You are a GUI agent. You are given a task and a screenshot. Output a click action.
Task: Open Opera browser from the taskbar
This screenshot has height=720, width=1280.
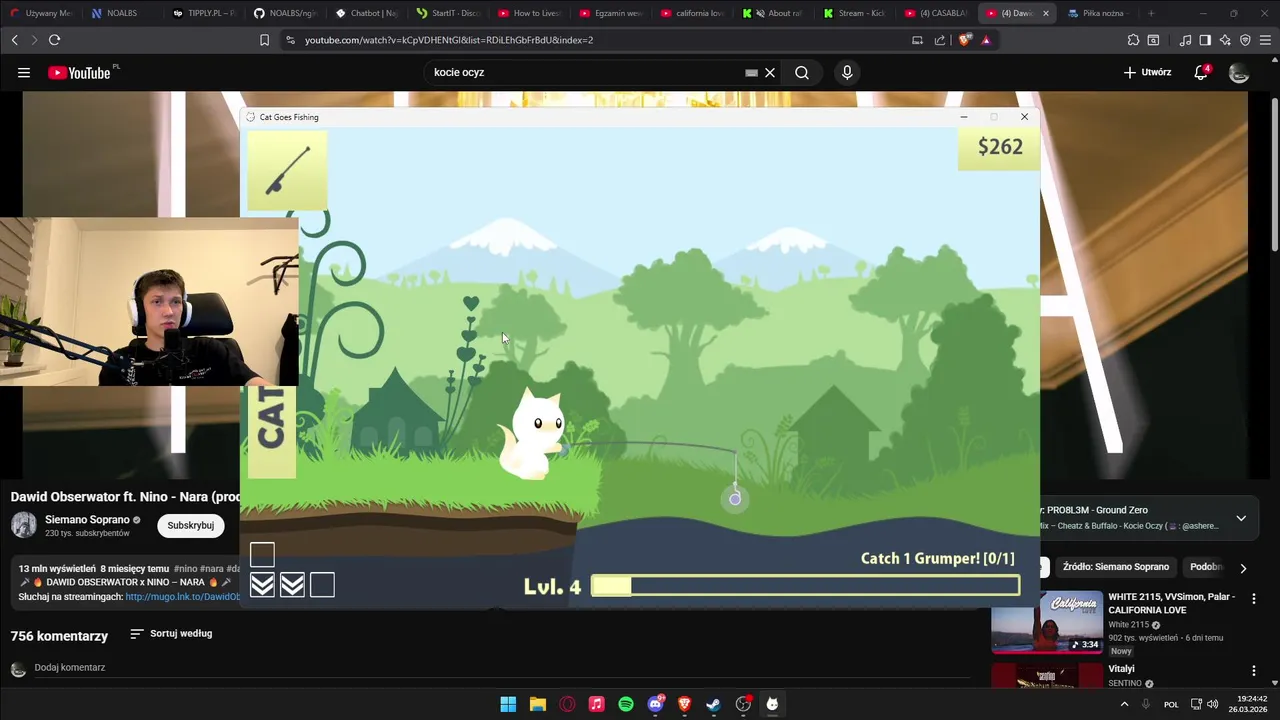(x=567, y=704)
